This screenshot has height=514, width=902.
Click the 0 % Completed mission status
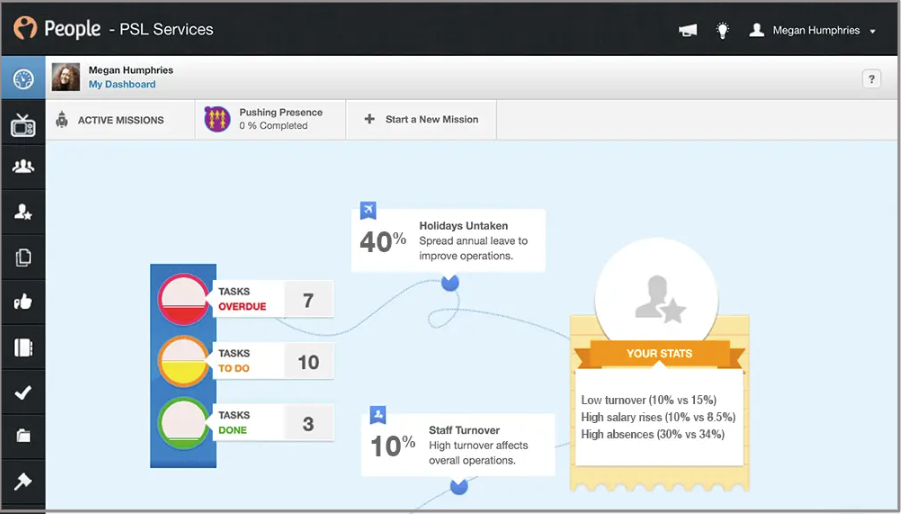coord(273,125)
